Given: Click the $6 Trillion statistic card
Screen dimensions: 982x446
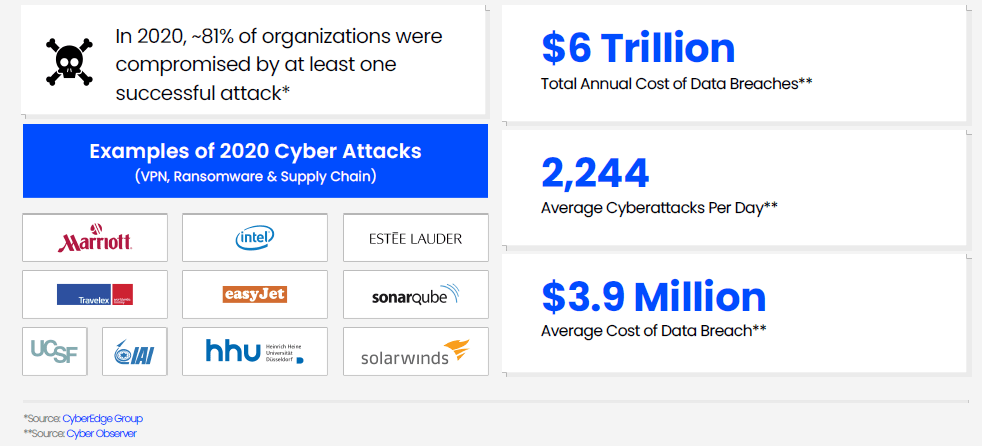Looking at the screenshot, I should click(x=734, y=63).
